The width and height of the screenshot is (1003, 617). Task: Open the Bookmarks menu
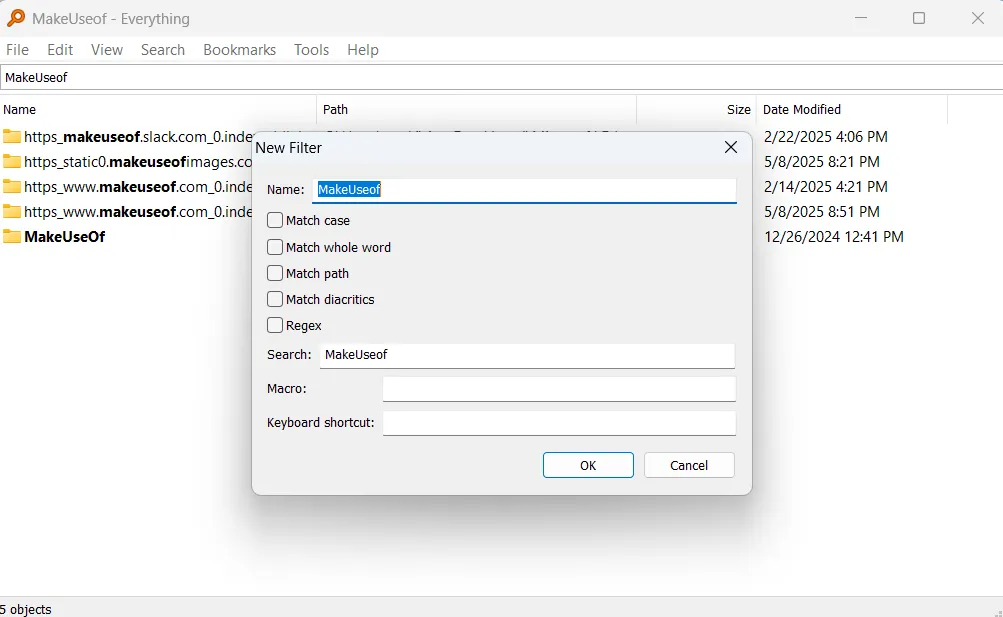pos(239,50)
